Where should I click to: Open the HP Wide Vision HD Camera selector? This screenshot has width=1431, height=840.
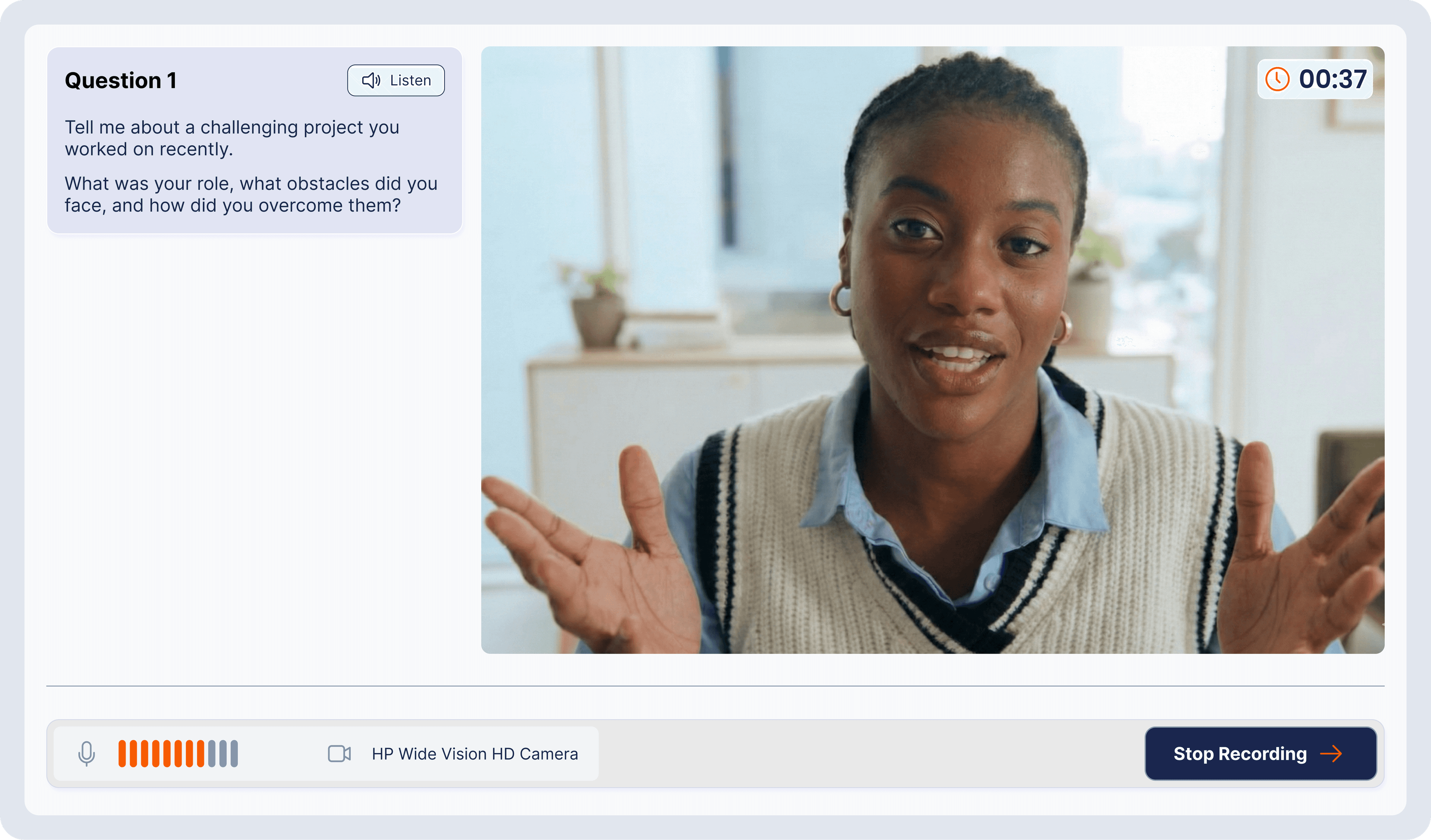tap(474, 753)
